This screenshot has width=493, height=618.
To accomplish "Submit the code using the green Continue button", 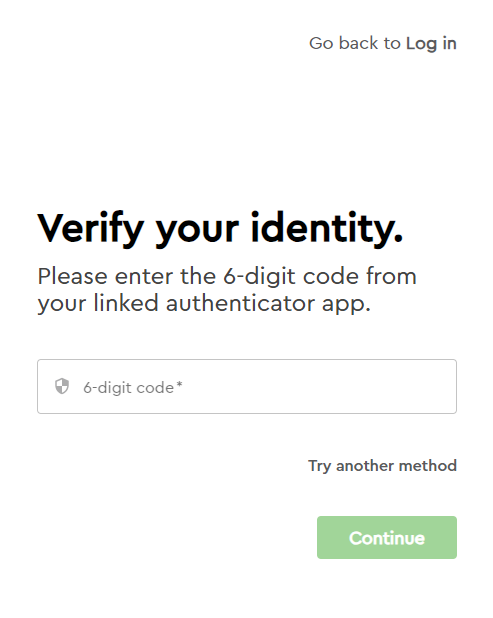I will coord(387,537).
